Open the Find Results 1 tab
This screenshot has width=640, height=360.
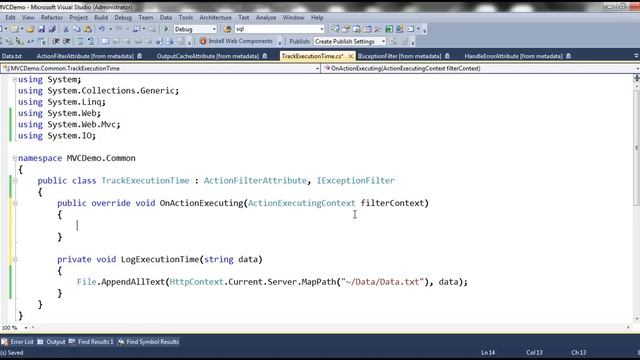(91, 342)
